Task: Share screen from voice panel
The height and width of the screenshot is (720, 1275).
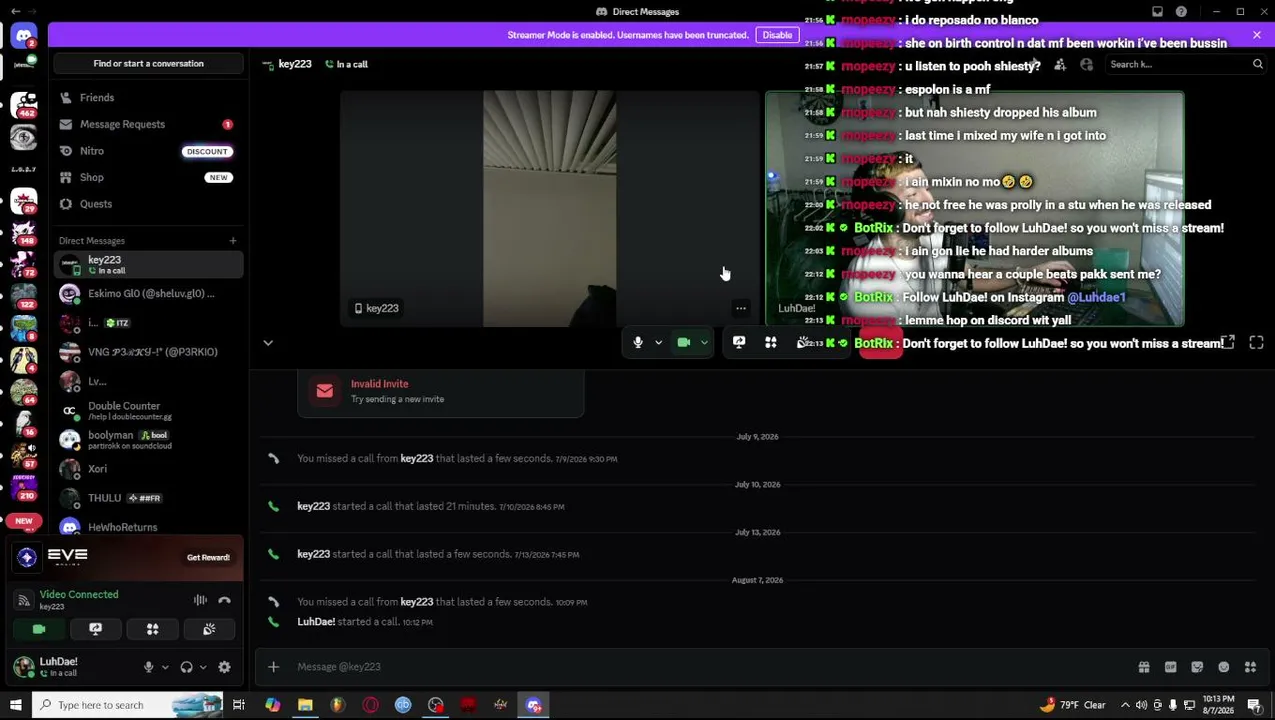Action: [96, 629]
